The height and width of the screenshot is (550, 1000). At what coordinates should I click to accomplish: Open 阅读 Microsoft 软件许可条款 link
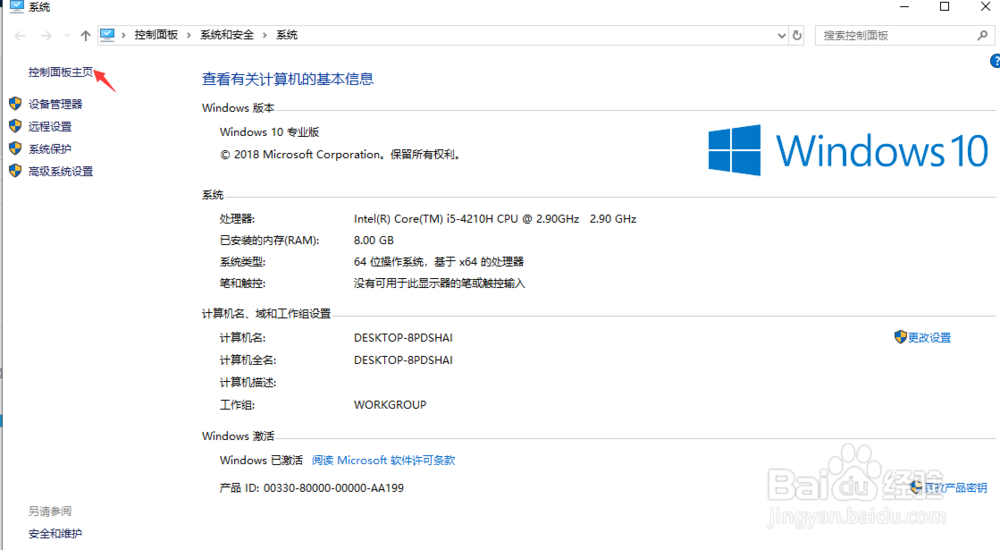coord(383,460)
